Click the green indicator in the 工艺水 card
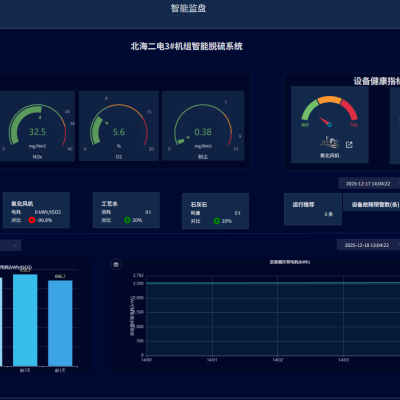Viewport: 400px width, 400px height. coord(127,220)
